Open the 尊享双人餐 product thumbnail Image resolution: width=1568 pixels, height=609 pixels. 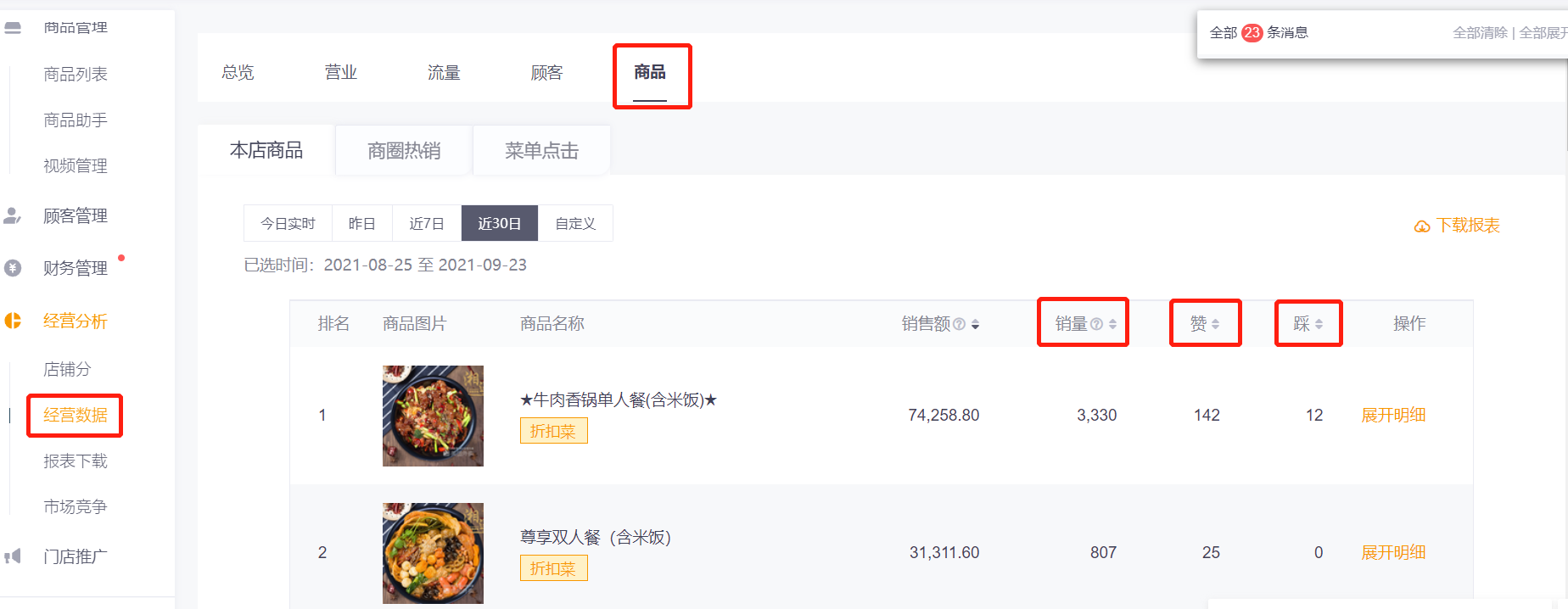[x=433, y=553]
